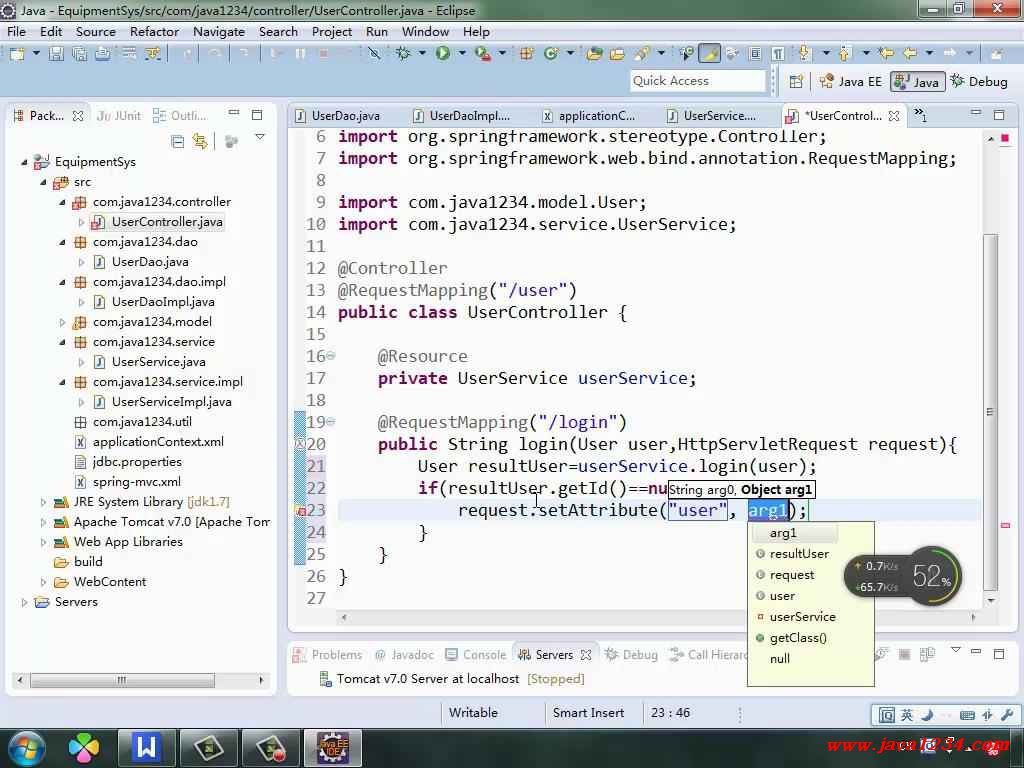Click the Previous Annotation arrow icon
Screen dimensions: 1024x768
[x=844, y=54]
